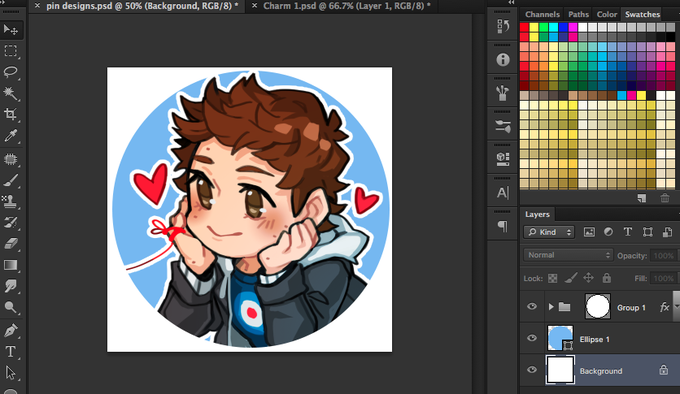Select the Crop tool
Image resolution: width=680 pixels, height=394 pixels.
pyautogui.click(x=10, y=114)
